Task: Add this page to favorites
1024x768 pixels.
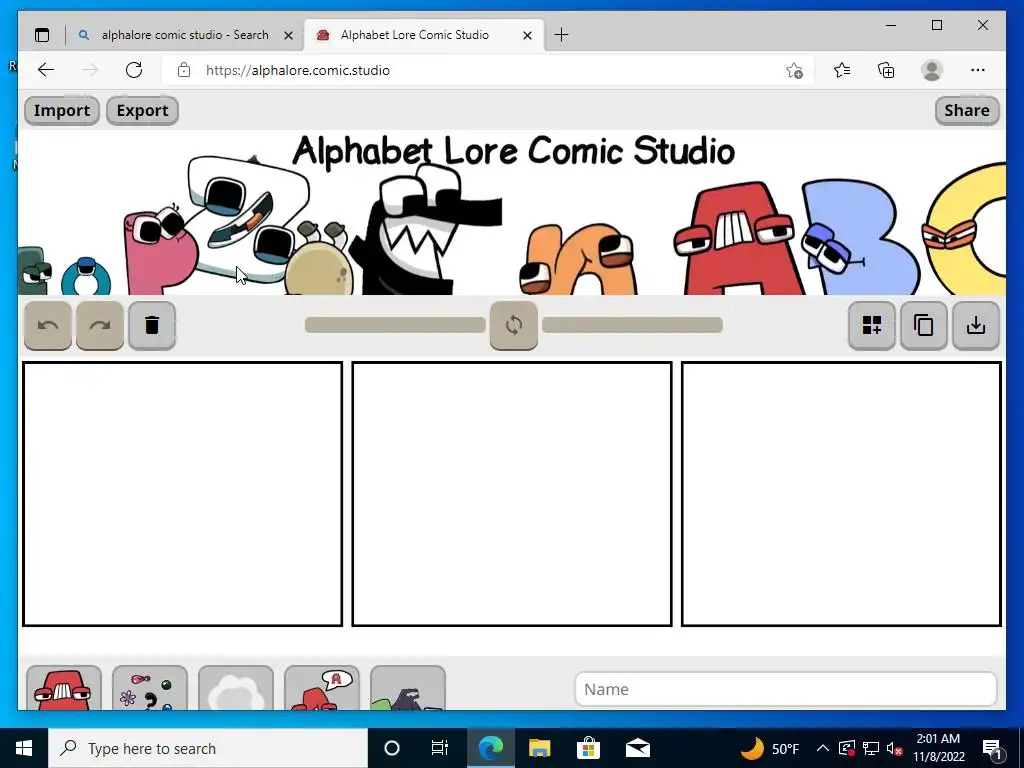Action: coord(794,71)
